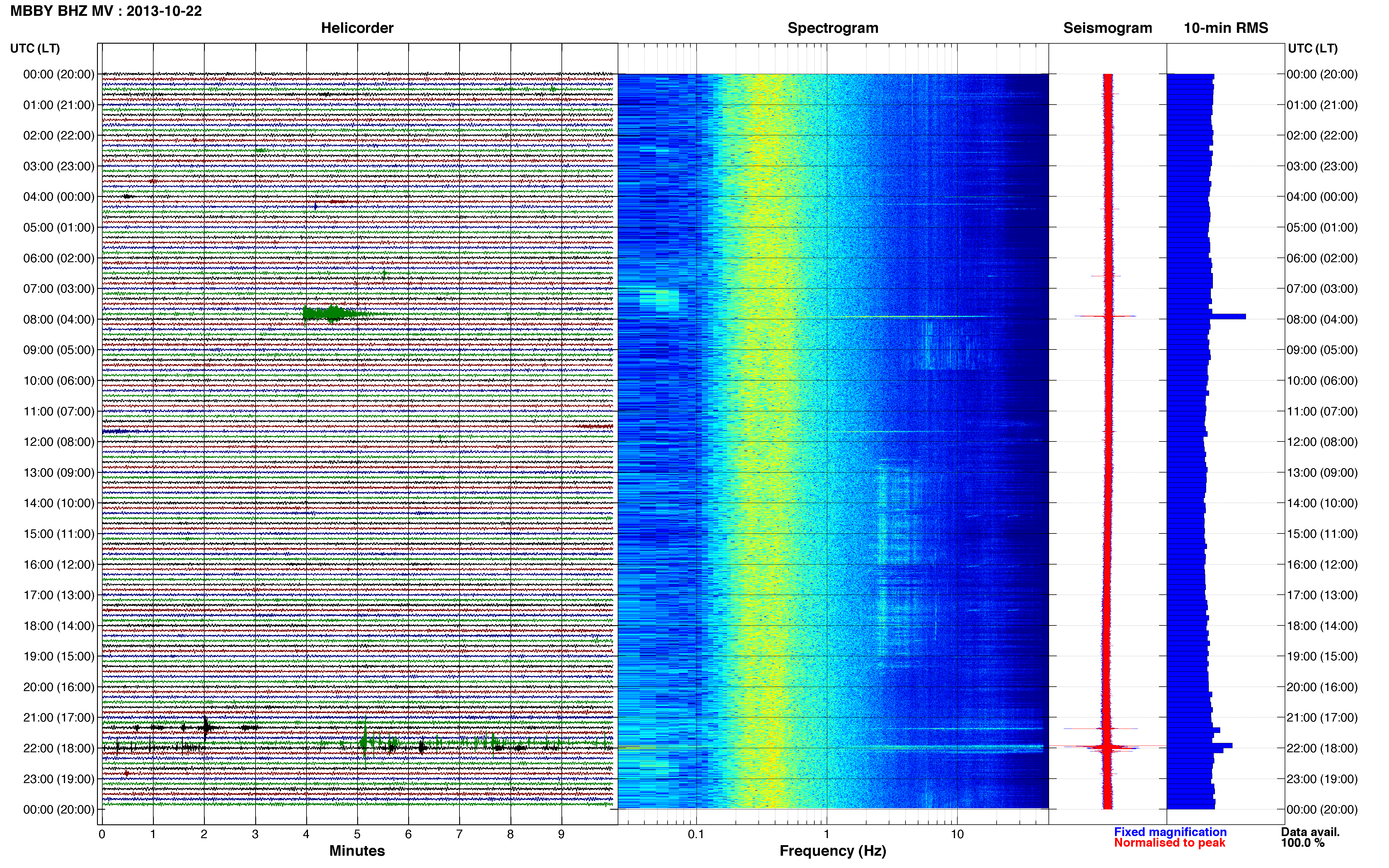The height and width of the screenshot is (868, 1389).
Task: Click the 'Minutes' axis label
Action: point(357,851)
